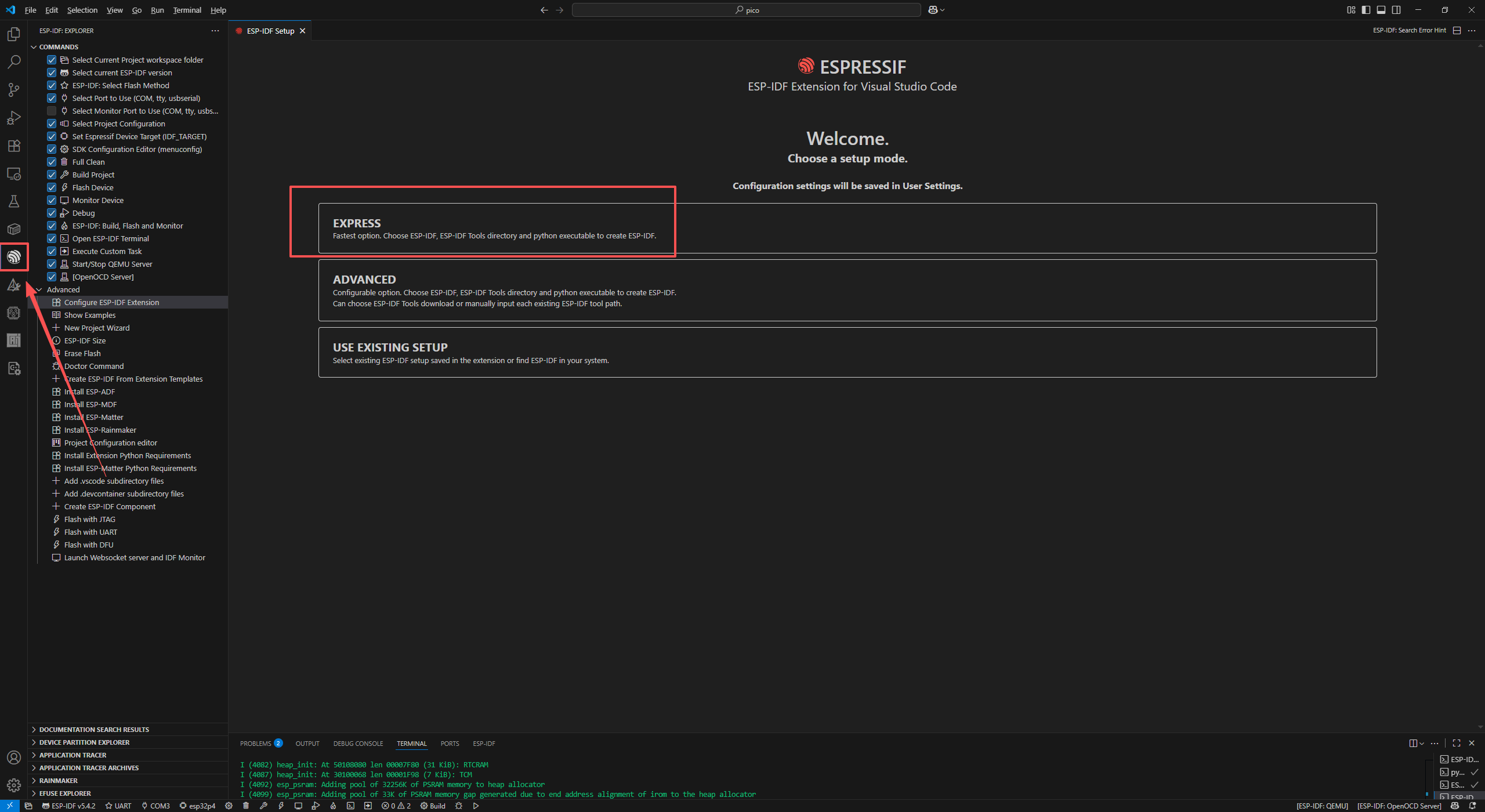The image size is (1485, 812).
Task: Open the Extensions view in activity bar
Action: [x=14, y=146]
